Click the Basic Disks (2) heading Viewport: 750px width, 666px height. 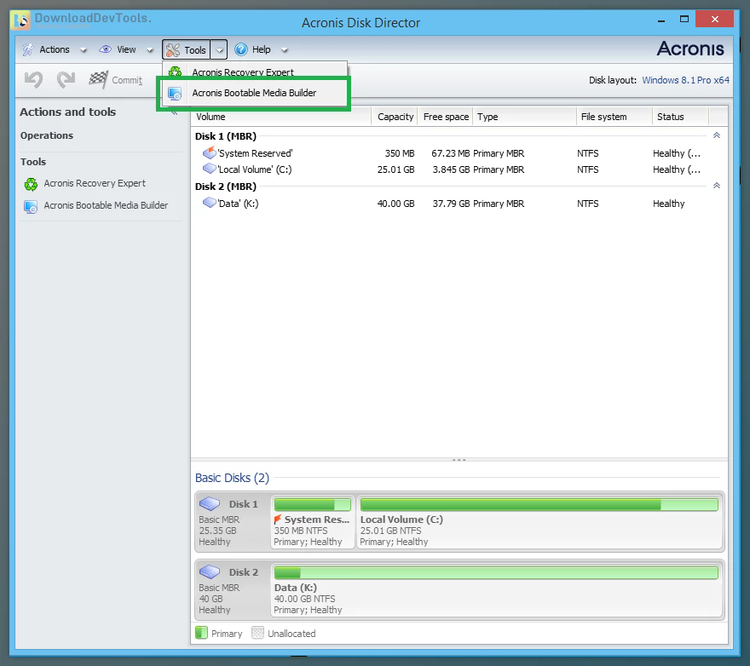(232, 478)
